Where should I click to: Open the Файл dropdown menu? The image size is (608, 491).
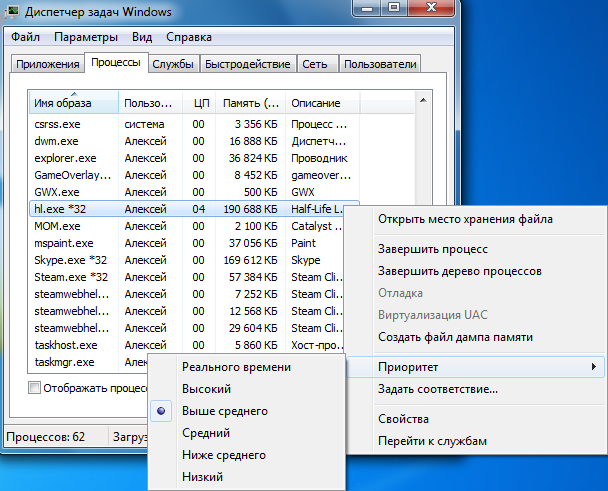(26, 37)
